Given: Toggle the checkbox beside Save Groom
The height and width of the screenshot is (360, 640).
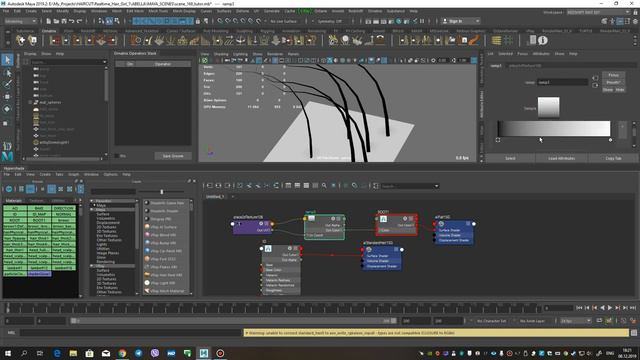Looking at the screenshot, I should tap(117, 156).
